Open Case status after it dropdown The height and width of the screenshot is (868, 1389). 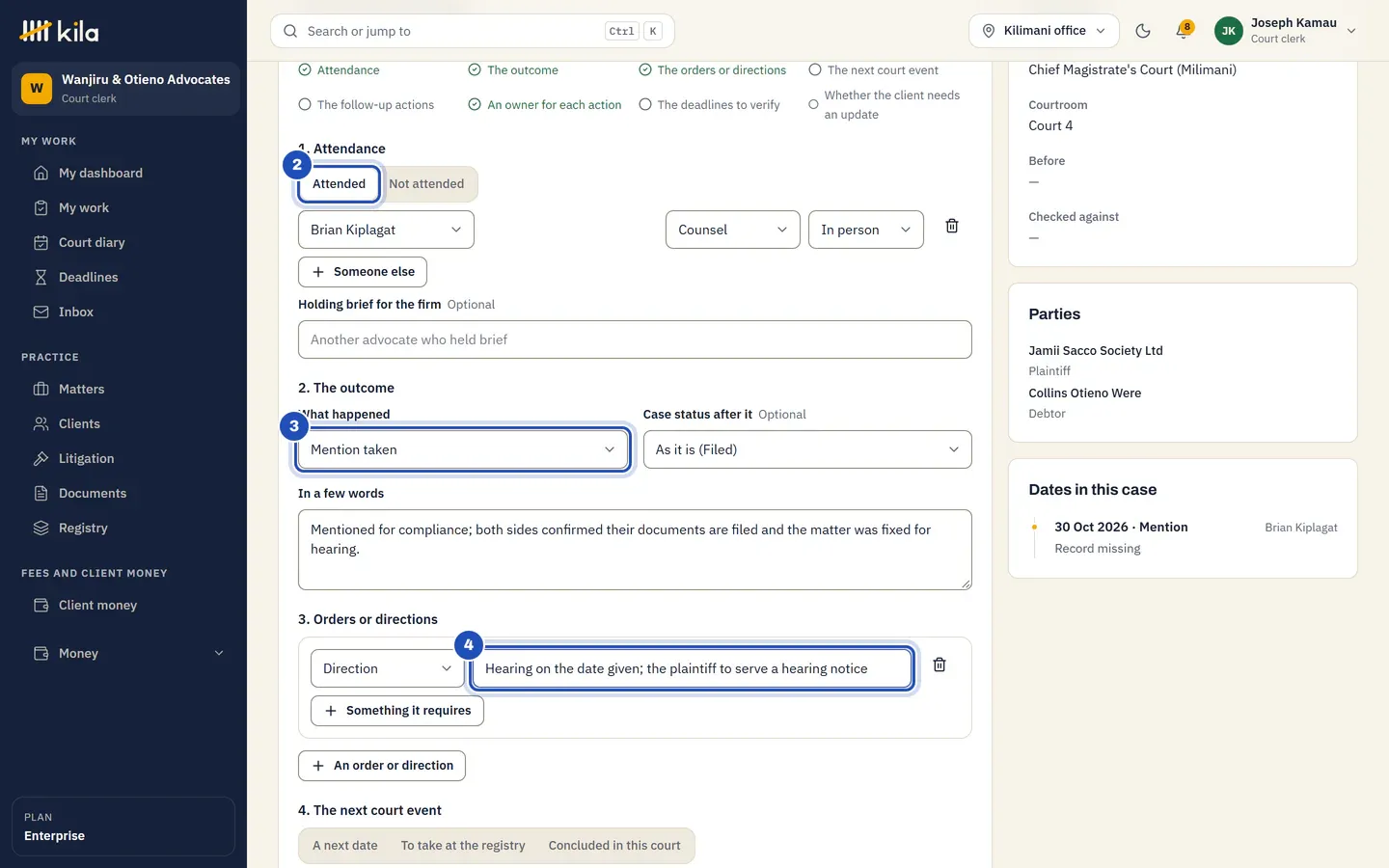[x=807, y=449]
